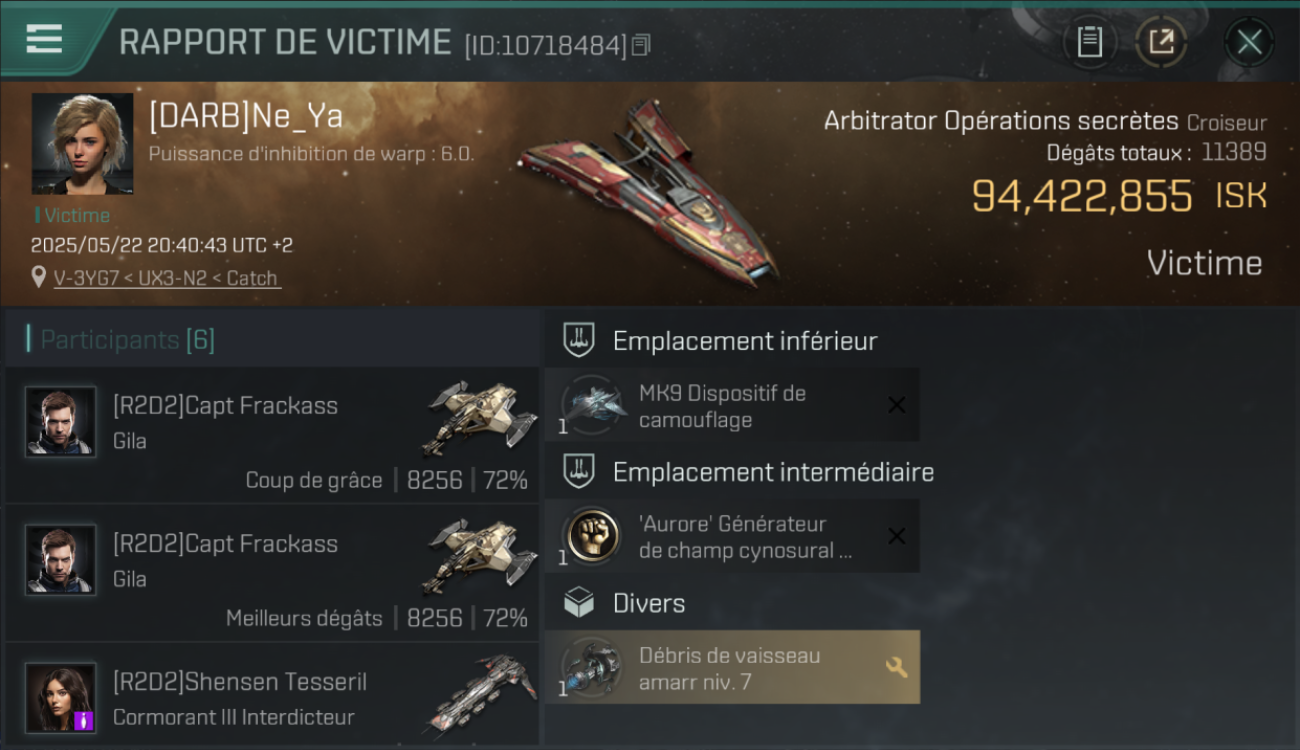Click the location pin icon
This screenshot has width=1300, height=750.
[x=39, y=277]
